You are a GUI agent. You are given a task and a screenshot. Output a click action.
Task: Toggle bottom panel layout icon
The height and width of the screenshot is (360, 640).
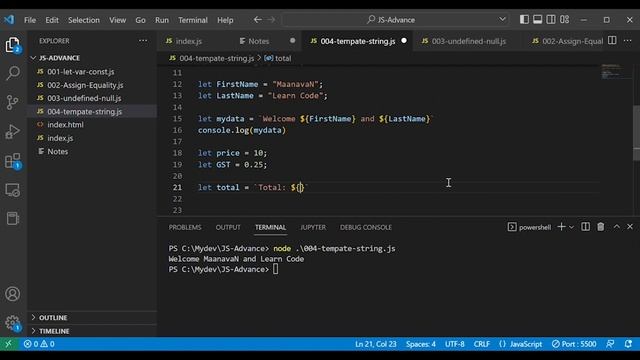(x=538, y=20)
